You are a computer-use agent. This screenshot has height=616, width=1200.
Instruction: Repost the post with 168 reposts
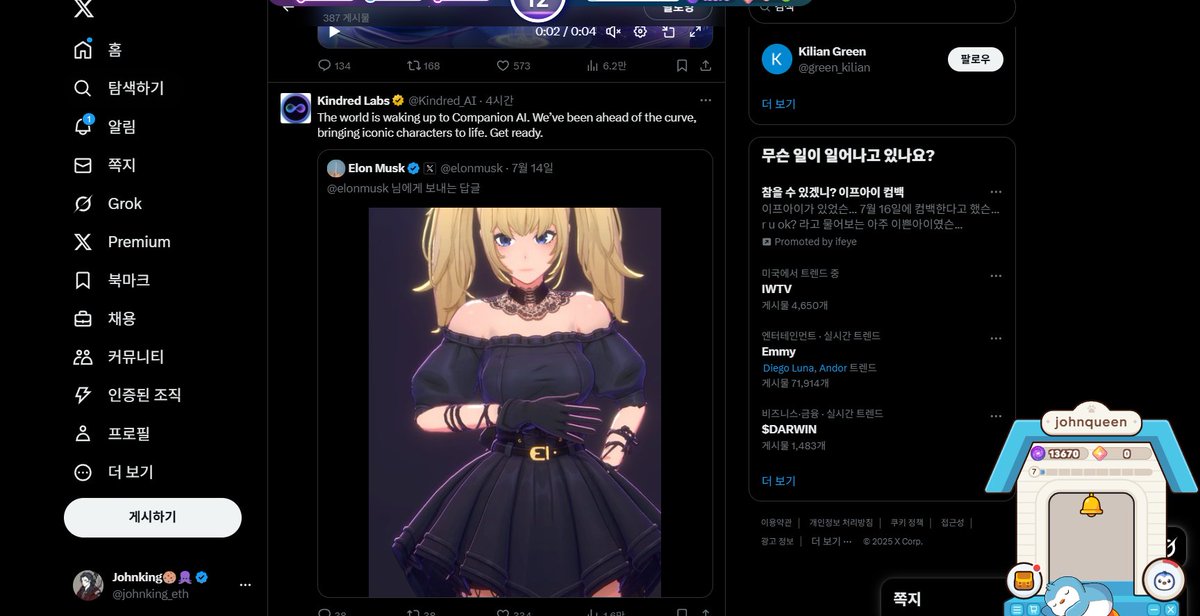423,66
